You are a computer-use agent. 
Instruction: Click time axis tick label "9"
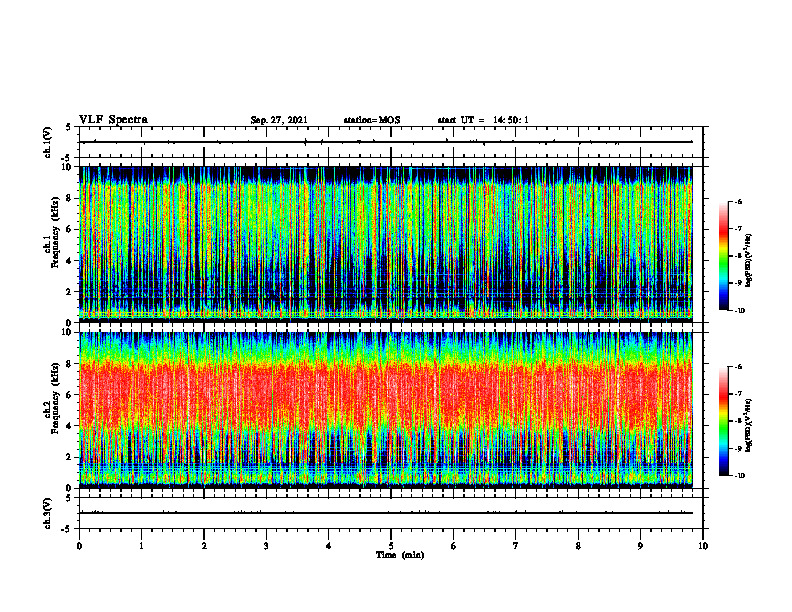(x=640, y=546)
